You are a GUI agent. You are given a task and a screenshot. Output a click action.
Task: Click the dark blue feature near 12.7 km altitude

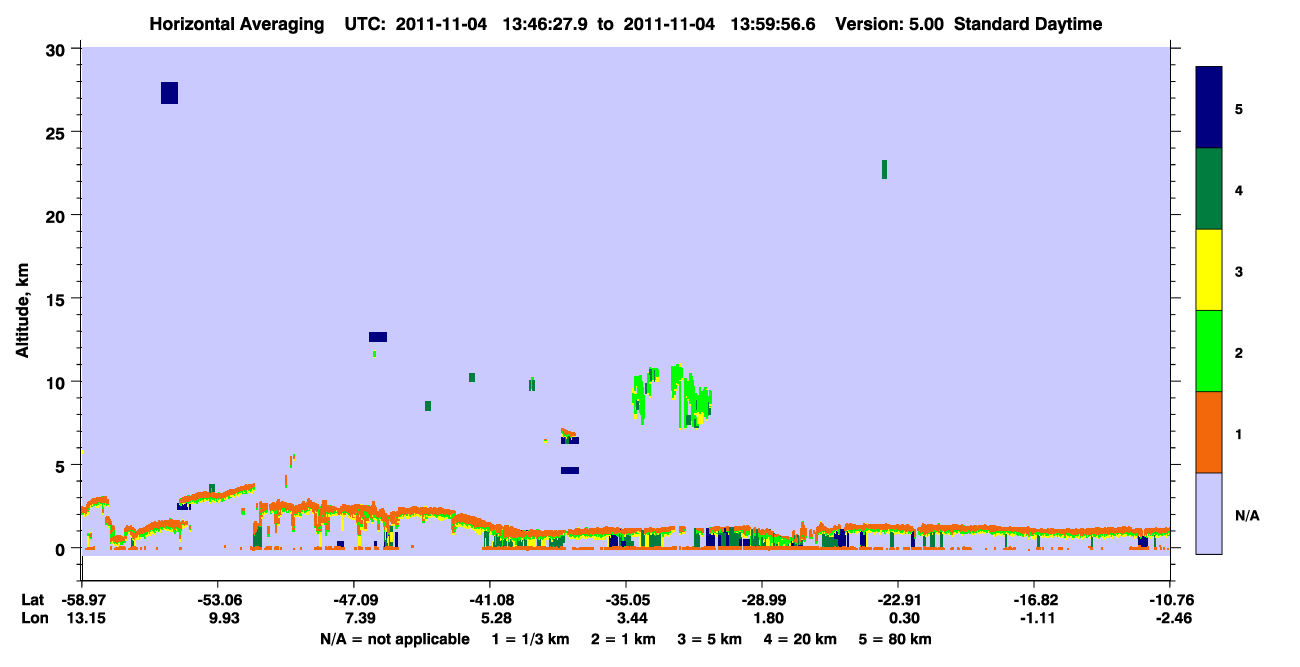(x=378, y=337)
